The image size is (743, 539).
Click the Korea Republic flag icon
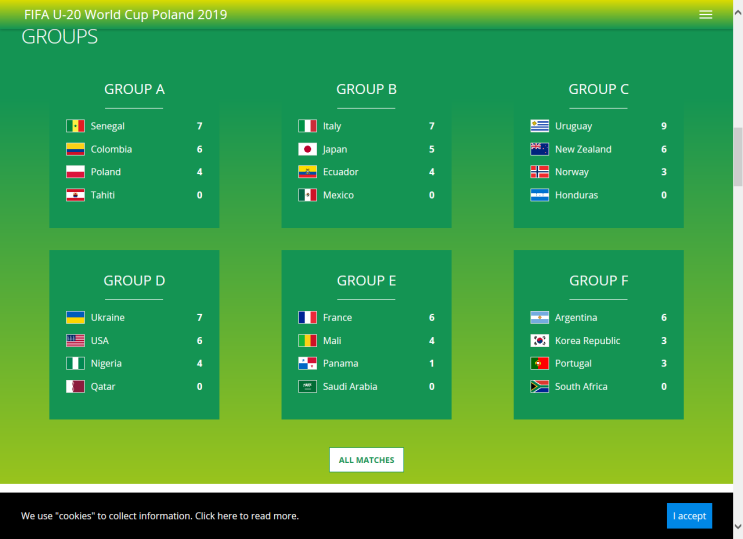tap(540, 341)
